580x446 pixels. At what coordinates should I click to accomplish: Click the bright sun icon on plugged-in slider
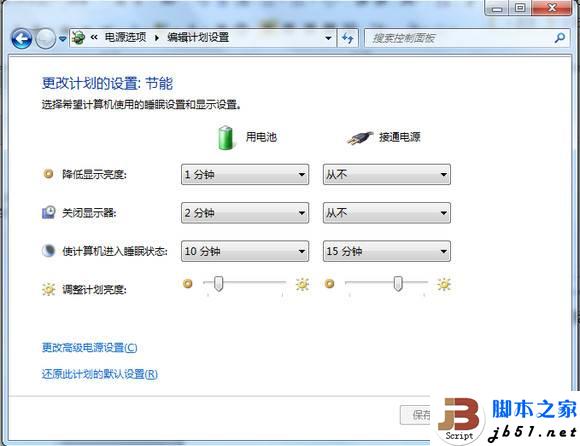[444, 284]
